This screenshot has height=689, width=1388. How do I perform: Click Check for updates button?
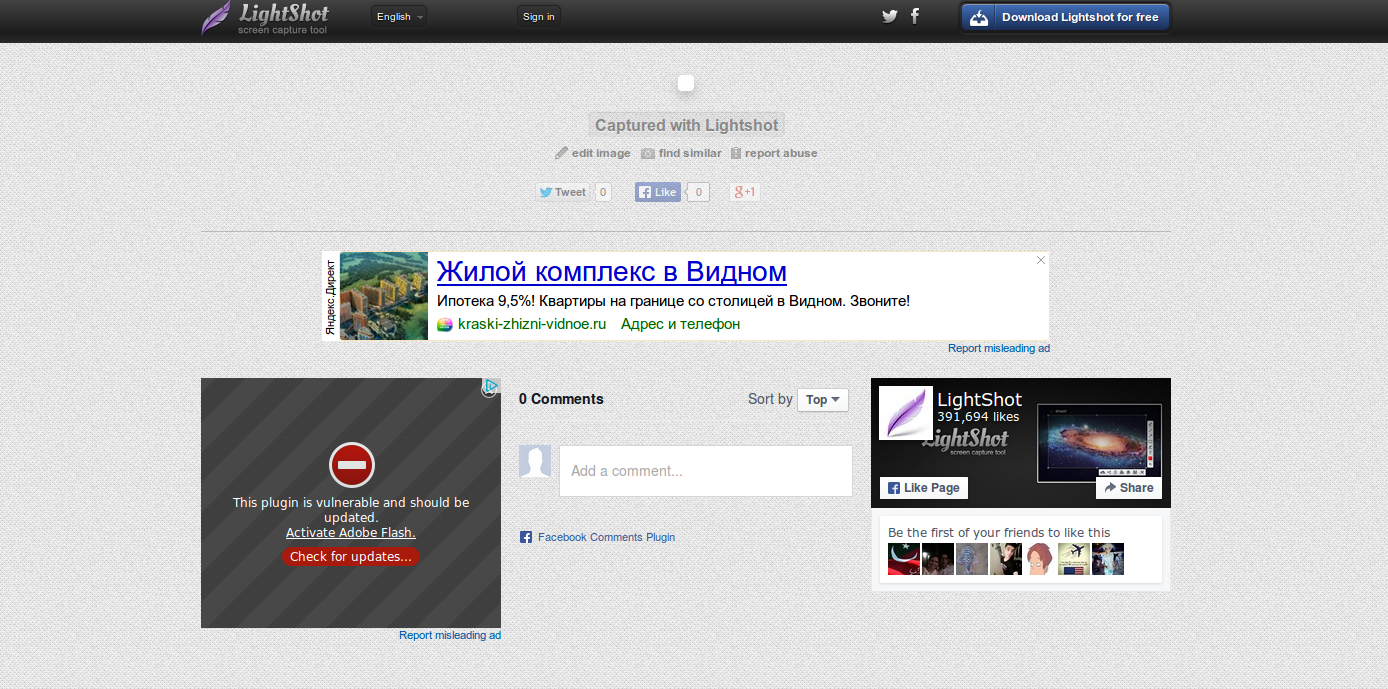click(351, 557)
